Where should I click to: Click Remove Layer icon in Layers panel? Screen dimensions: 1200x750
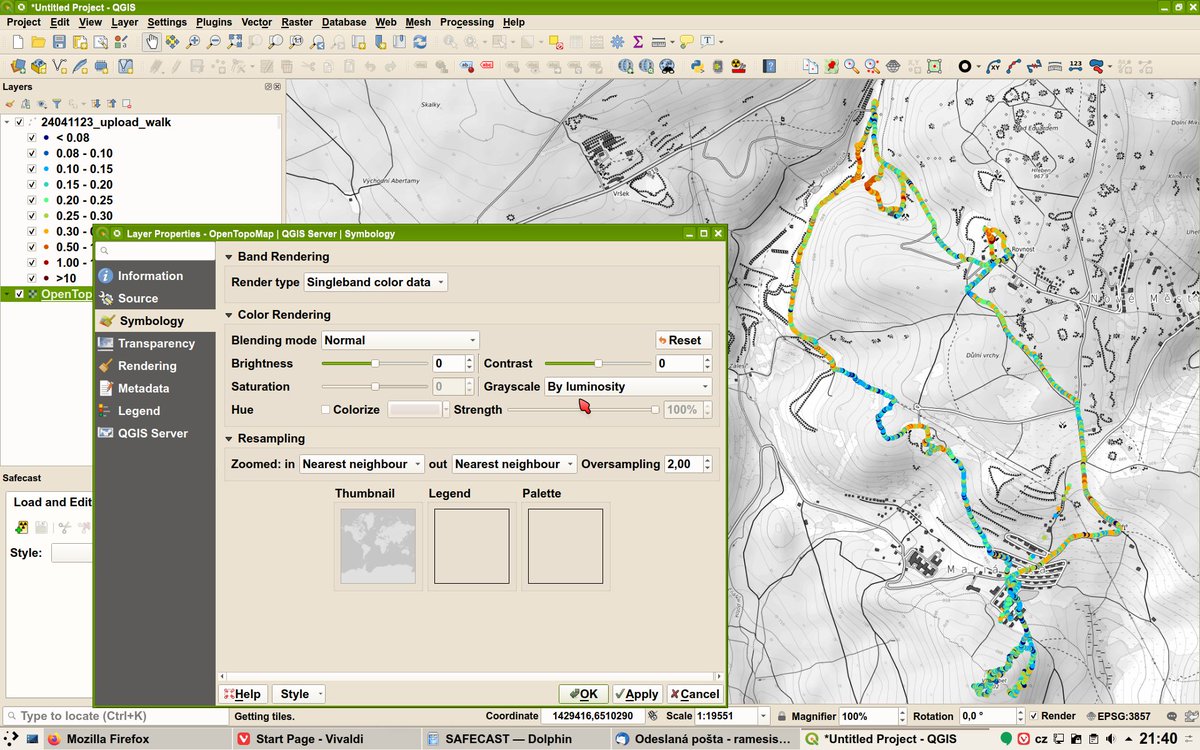coord(126,104)
